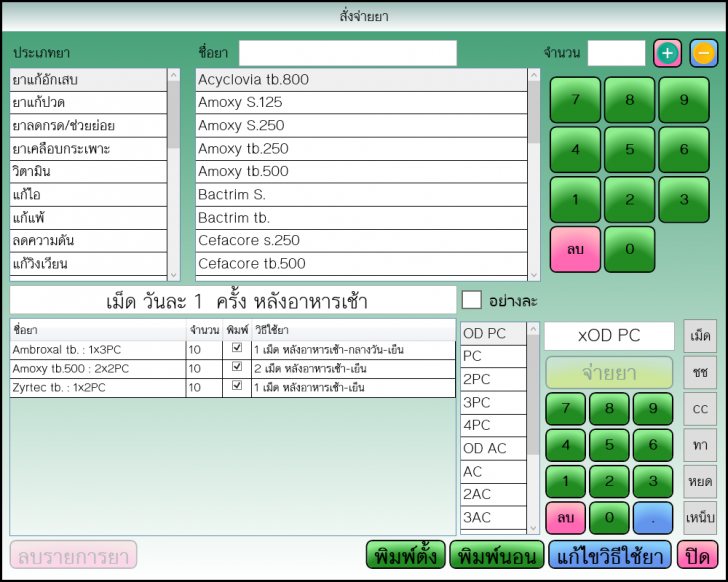The width and height of the screenshot is (728, 582).
Task: Choose Amoxy tb.250 from drug list
Action: click(361, 149)
